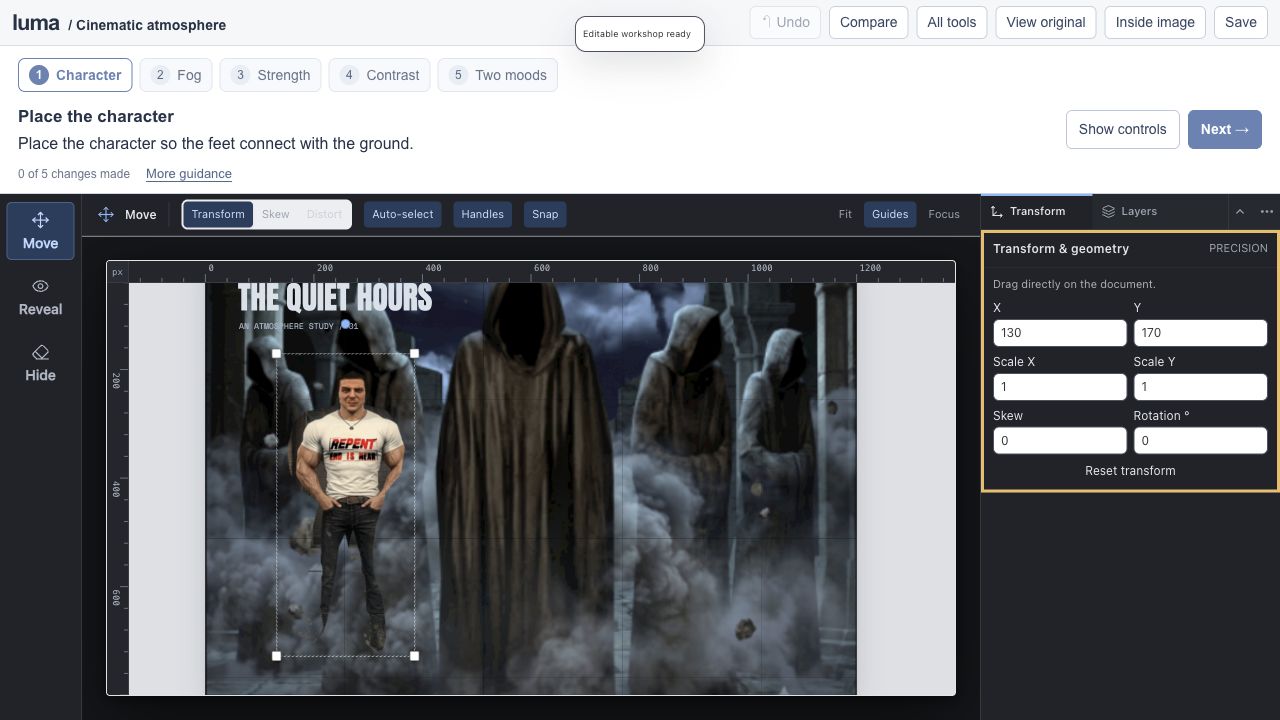Choose Distort mode in segmented control
1280x720 pixels.
tap(324, 214)
